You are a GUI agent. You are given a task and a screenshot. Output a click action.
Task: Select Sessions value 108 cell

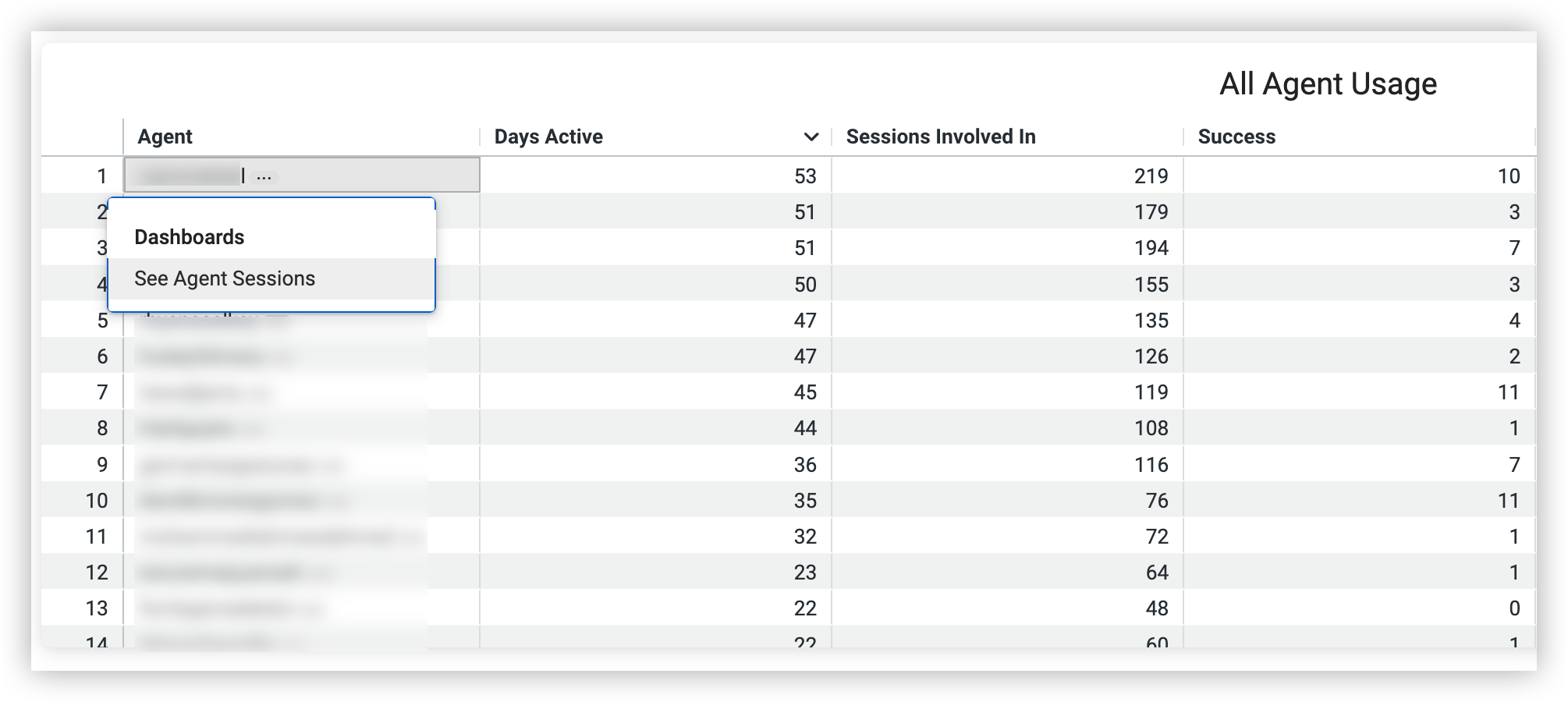click(1007, 428)
